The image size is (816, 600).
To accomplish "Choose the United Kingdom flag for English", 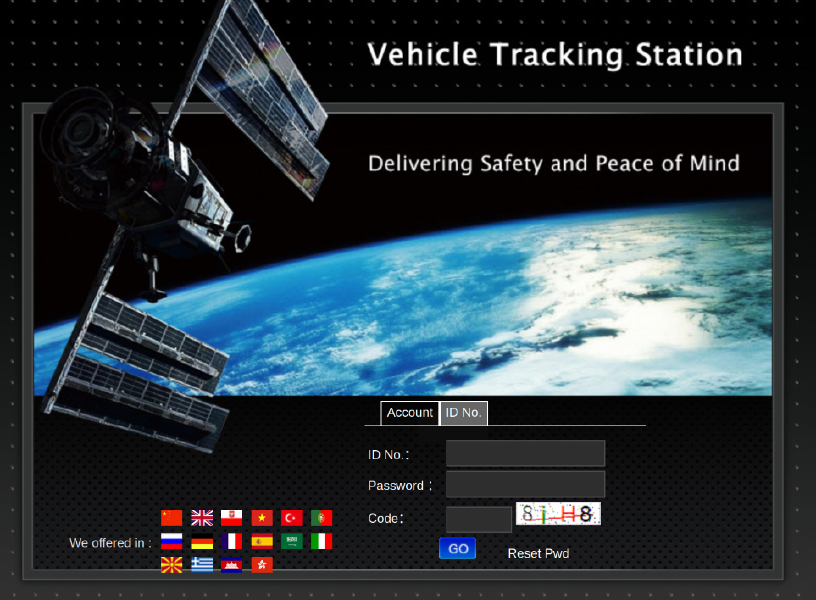I will (x=202, y=518).
